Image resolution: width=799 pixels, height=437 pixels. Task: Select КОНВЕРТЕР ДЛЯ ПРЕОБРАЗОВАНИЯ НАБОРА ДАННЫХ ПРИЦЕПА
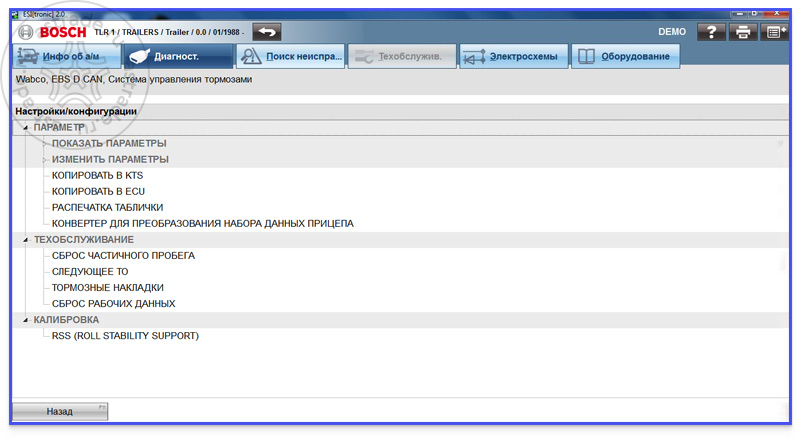pos(203,224)
